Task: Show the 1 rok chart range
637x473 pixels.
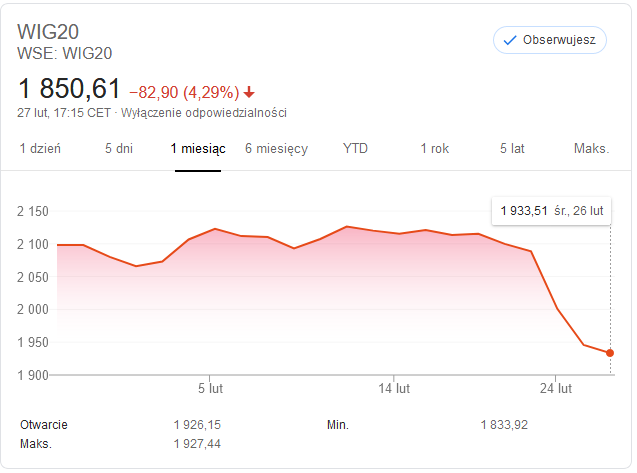Action: point(434,149)
